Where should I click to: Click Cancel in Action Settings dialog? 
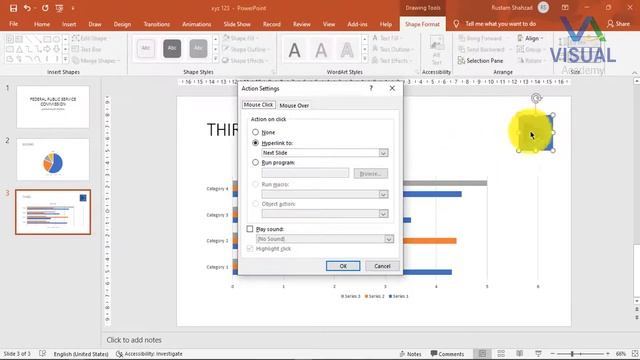pos(382,266)
